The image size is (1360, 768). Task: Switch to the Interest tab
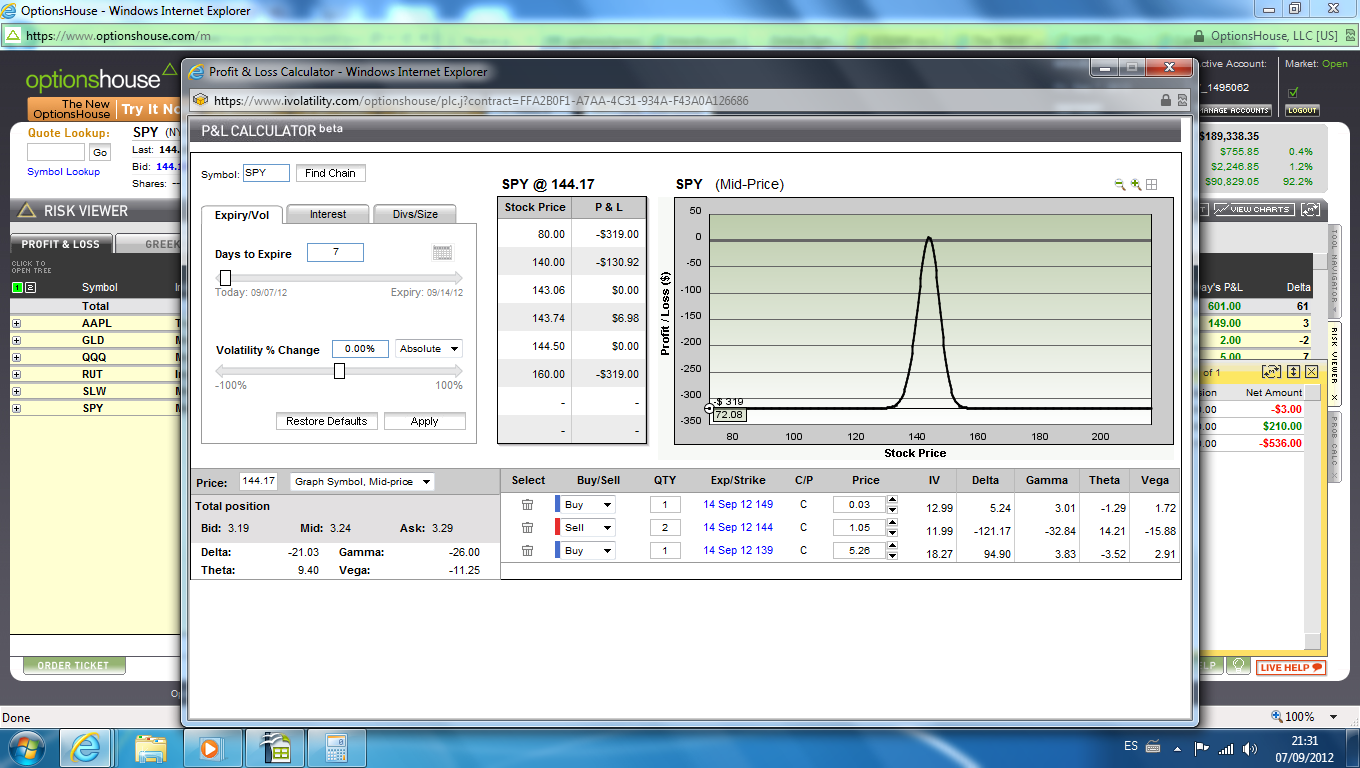click(x=327, y=214)
